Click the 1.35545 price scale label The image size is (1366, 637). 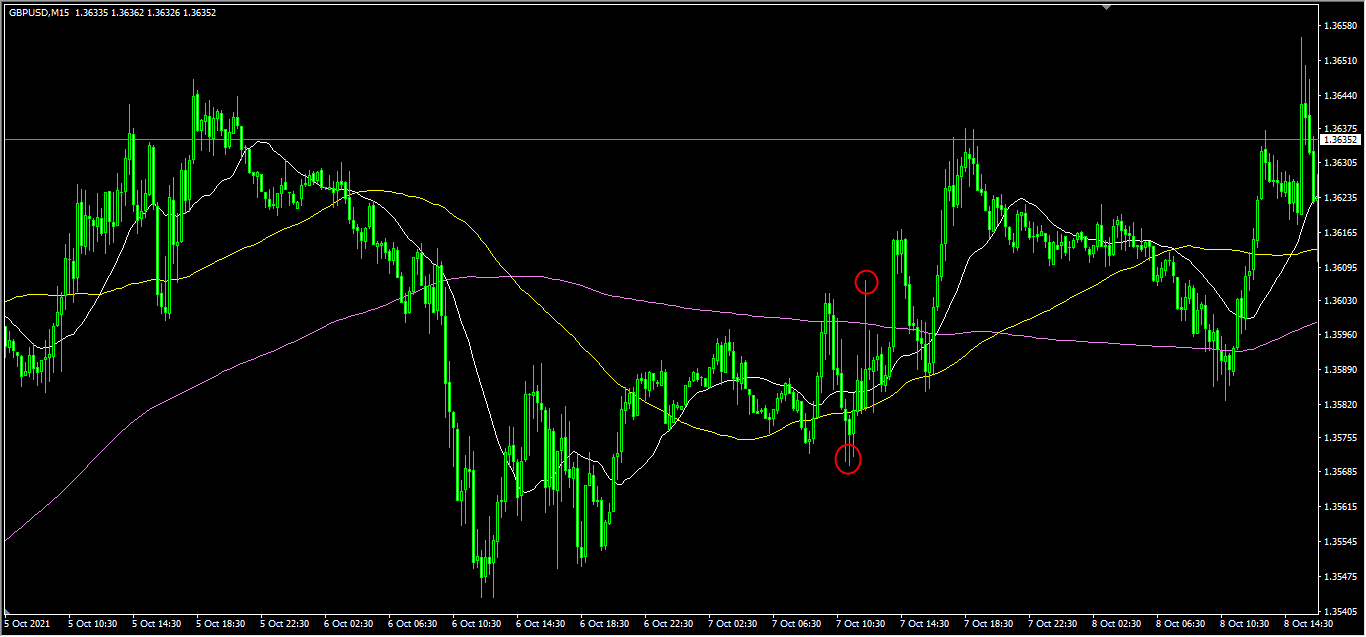click(1340, 542)
